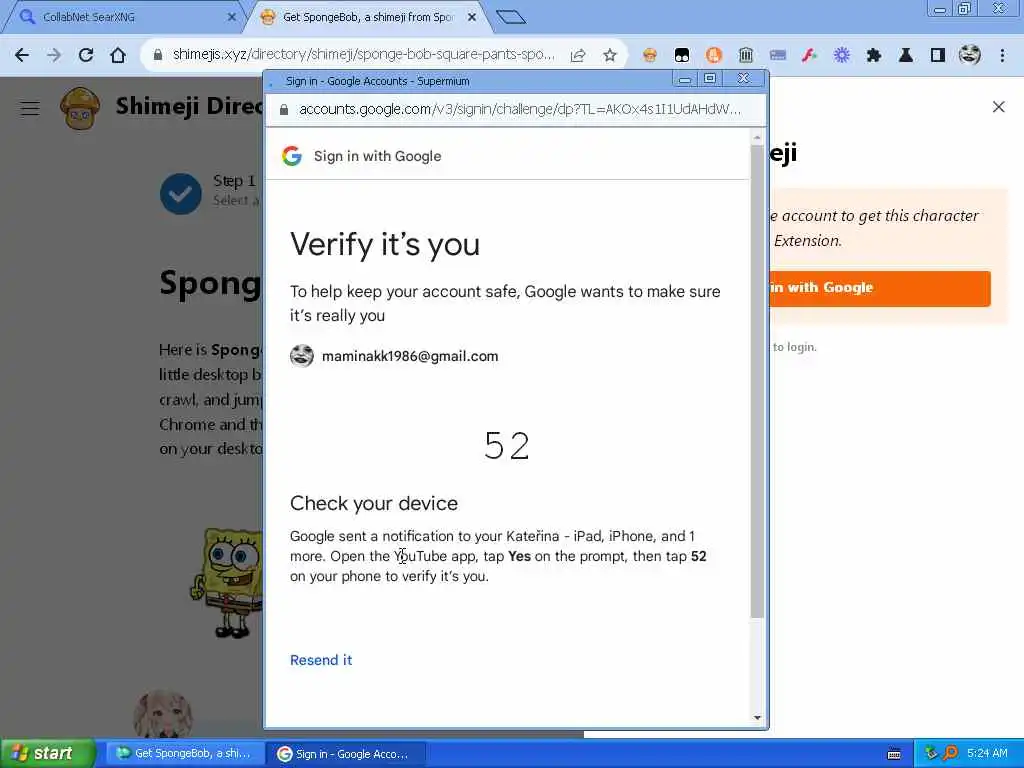This screenshot has width=1024, height=768.
Task: Click the Shimeji Direc site title
Action: pos(189,106)
